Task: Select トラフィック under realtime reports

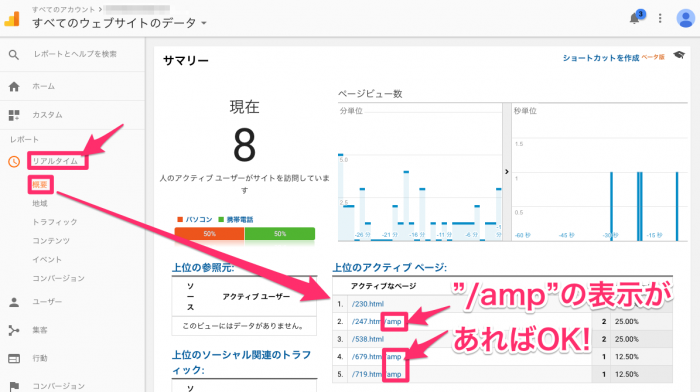Action: tap(54, 222)
